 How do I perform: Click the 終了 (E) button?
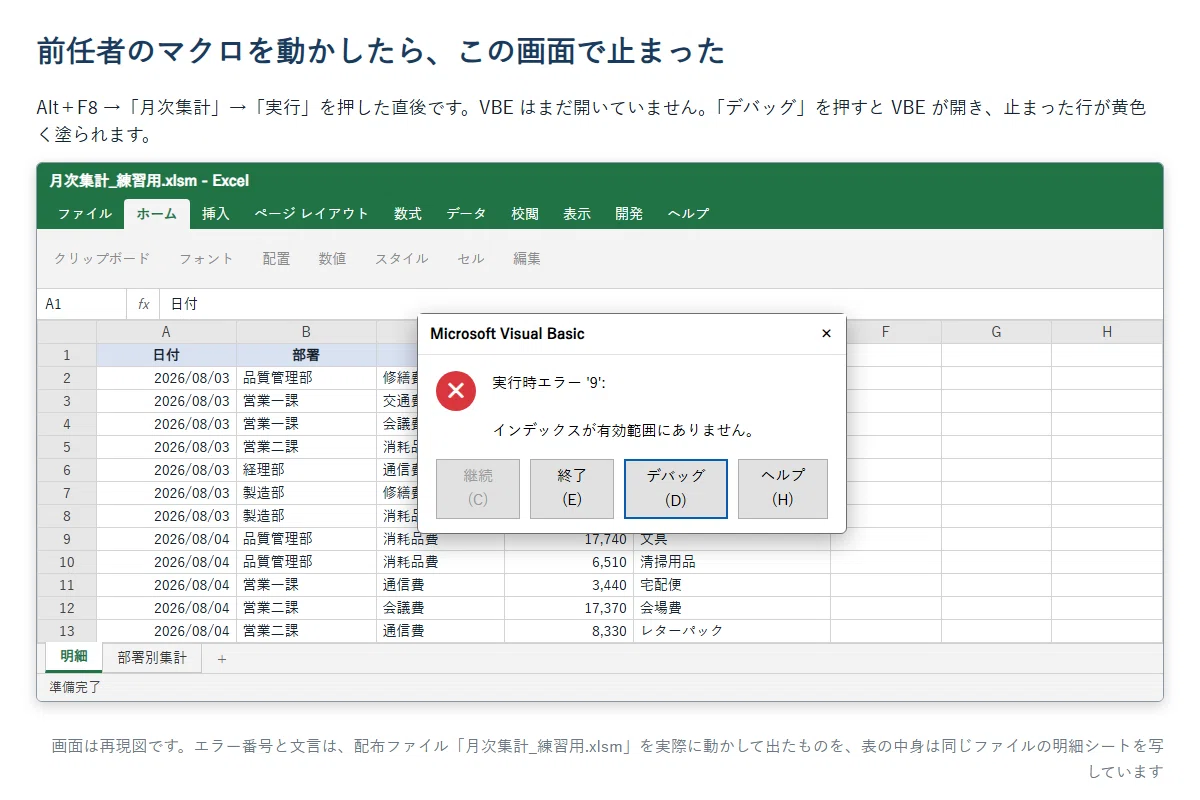pyautogui.click(x=571, y=489)
